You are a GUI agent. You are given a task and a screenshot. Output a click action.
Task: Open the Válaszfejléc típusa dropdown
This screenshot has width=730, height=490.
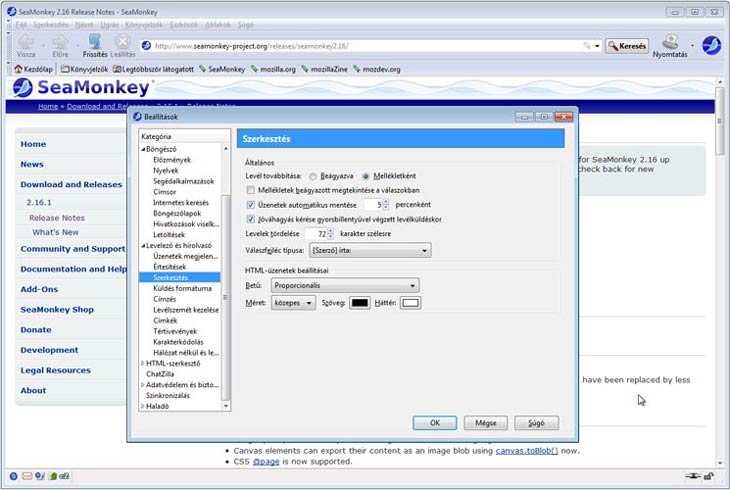click(370, 250)
